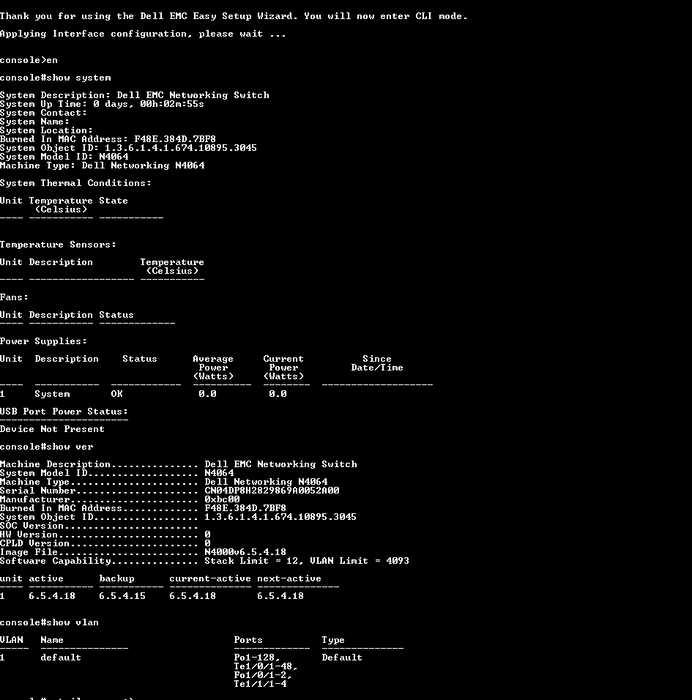The width and height of the screenshot is (692, 700).
Task: Select the MAC address F48E.384D.7BF8 in show system output
Action: click(175, 139)
